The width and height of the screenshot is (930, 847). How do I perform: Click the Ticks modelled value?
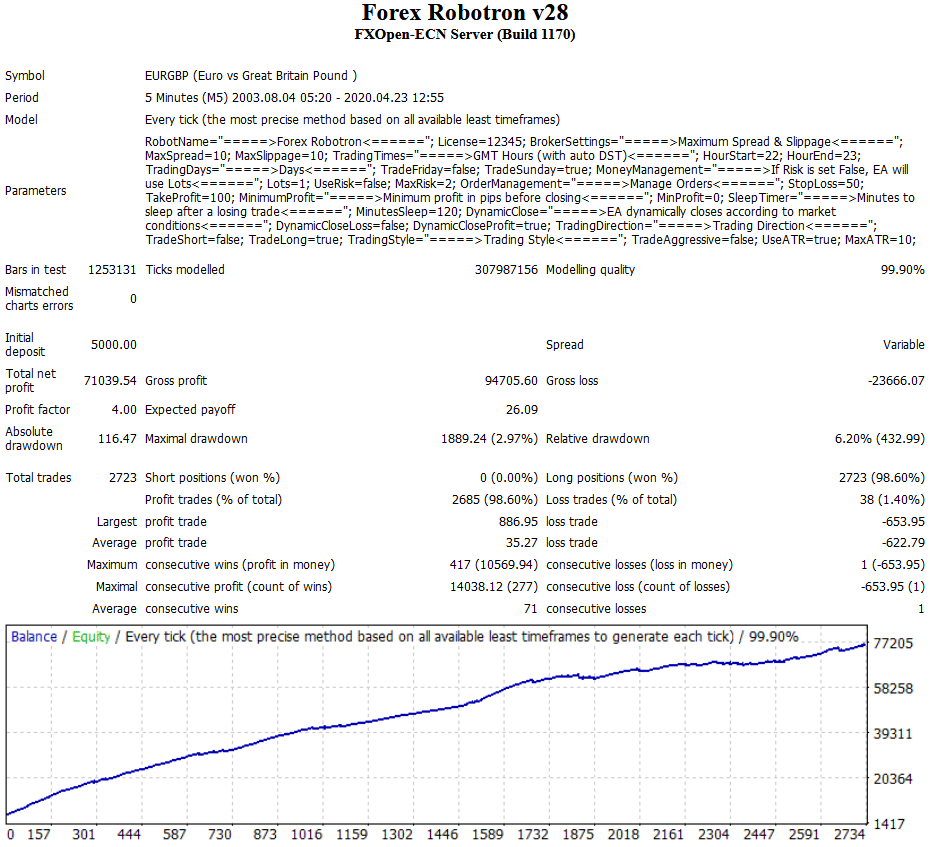tap(510, 268)
